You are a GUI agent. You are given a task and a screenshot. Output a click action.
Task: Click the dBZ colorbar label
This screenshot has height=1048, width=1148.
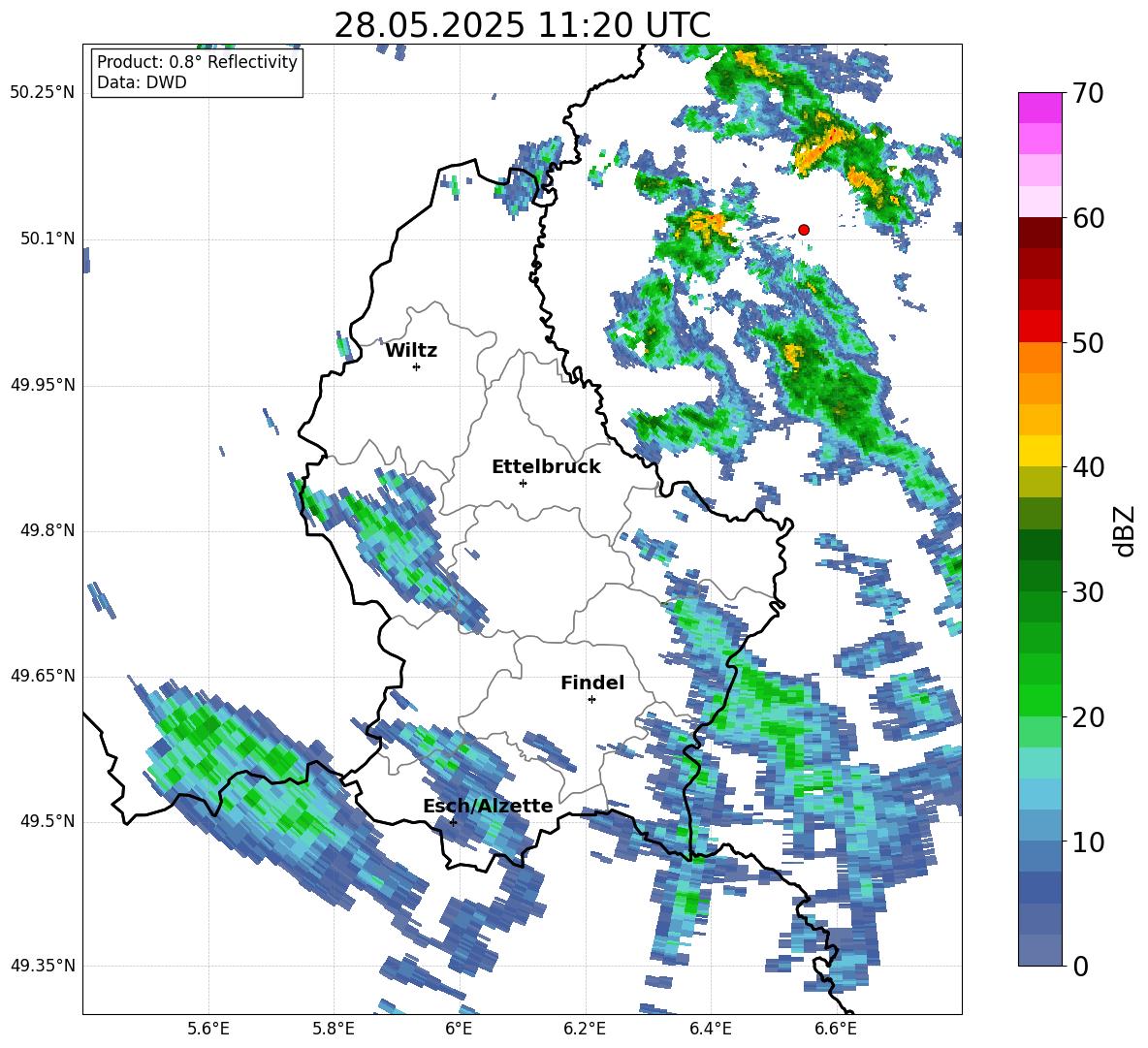tap(1124, 530)
